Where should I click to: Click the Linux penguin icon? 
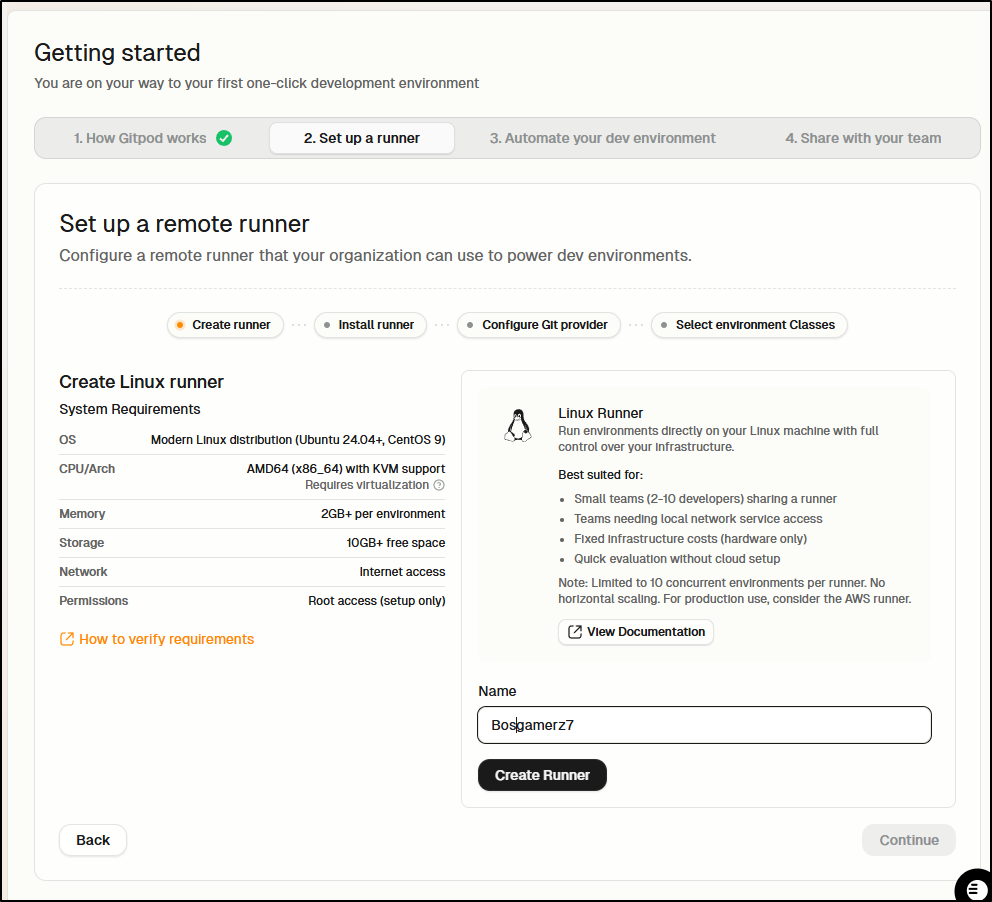pos(518,426)
